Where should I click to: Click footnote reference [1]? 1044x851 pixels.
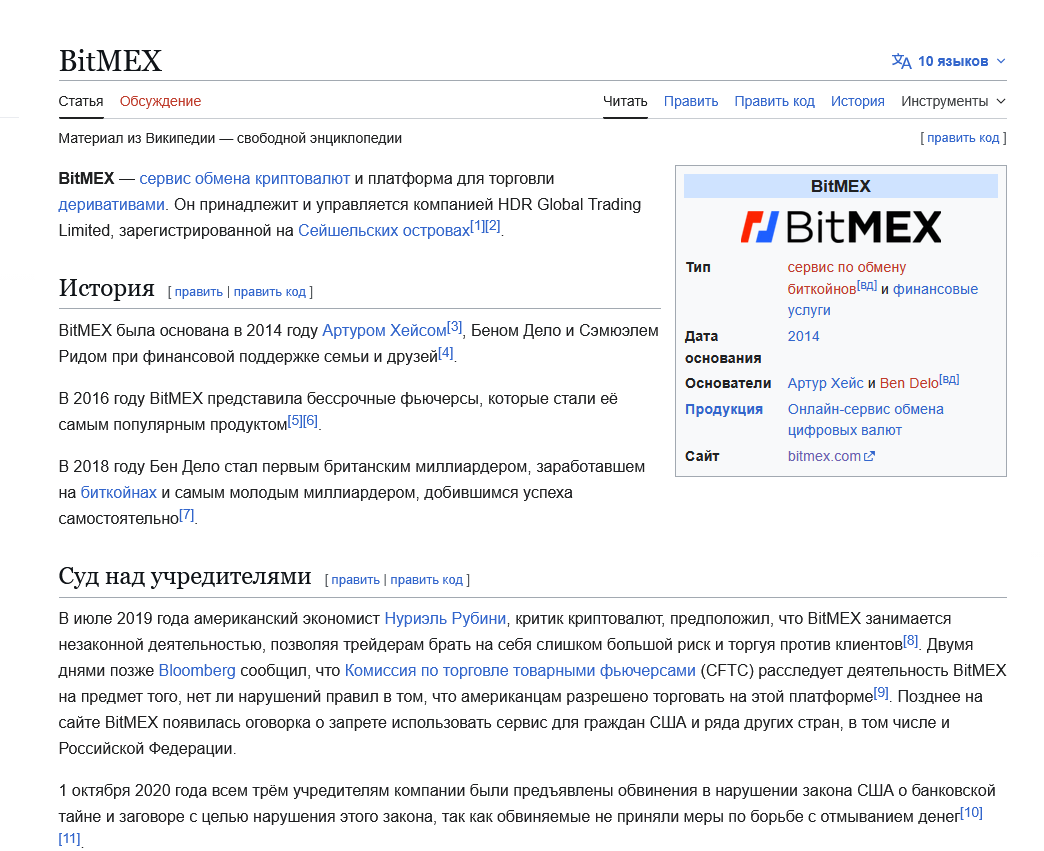(x=477, y=226)
